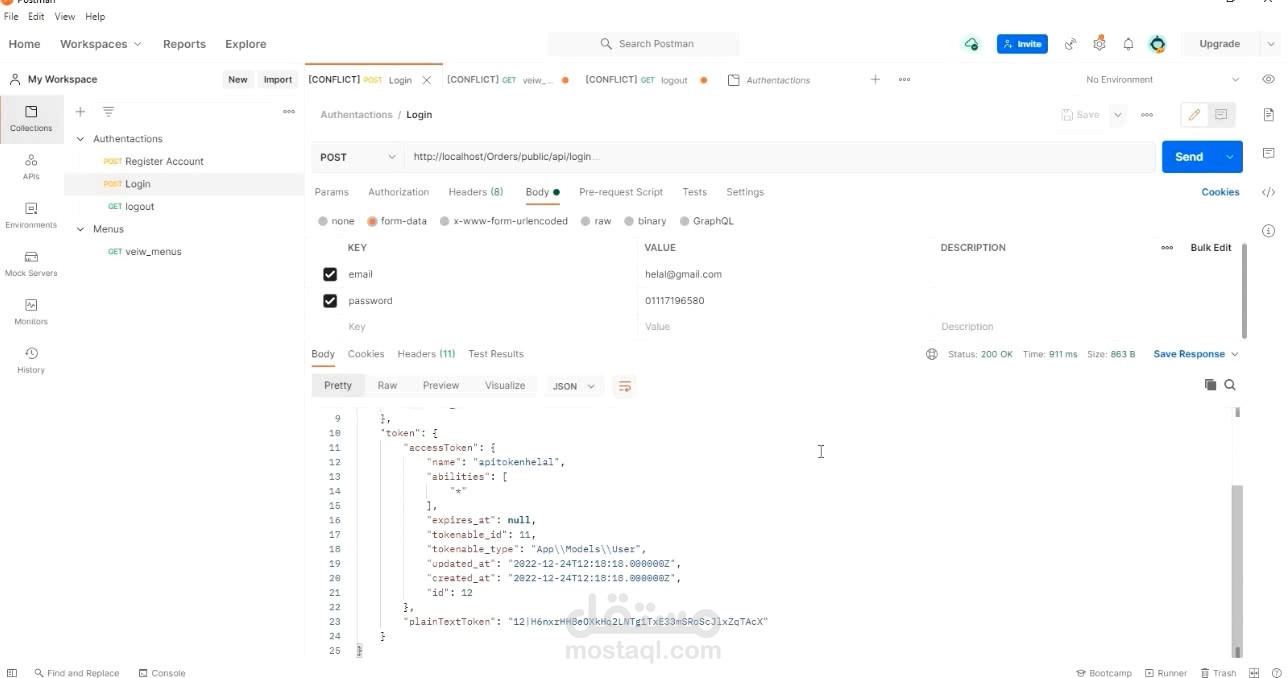Open the settings gear icon in header
This screenshot has height=678, width=1288.
click(1099, 44)
